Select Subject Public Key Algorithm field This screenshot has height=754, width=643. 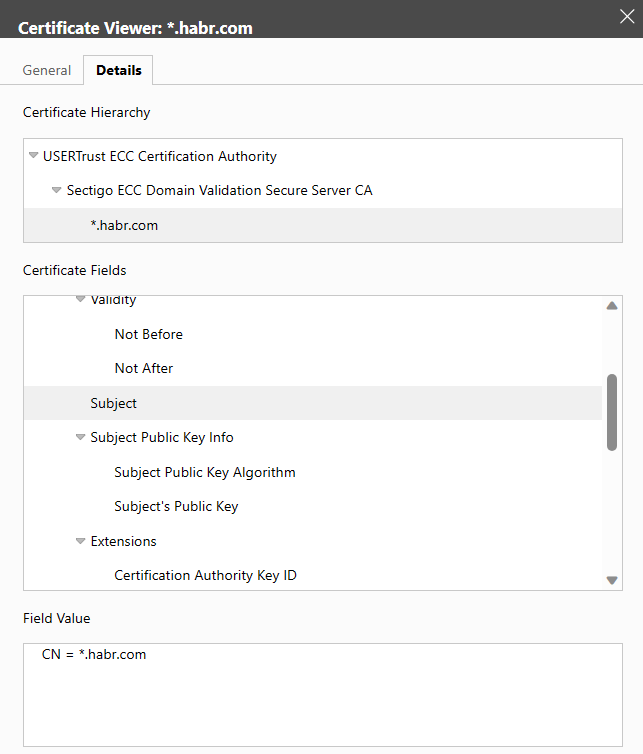205,472
